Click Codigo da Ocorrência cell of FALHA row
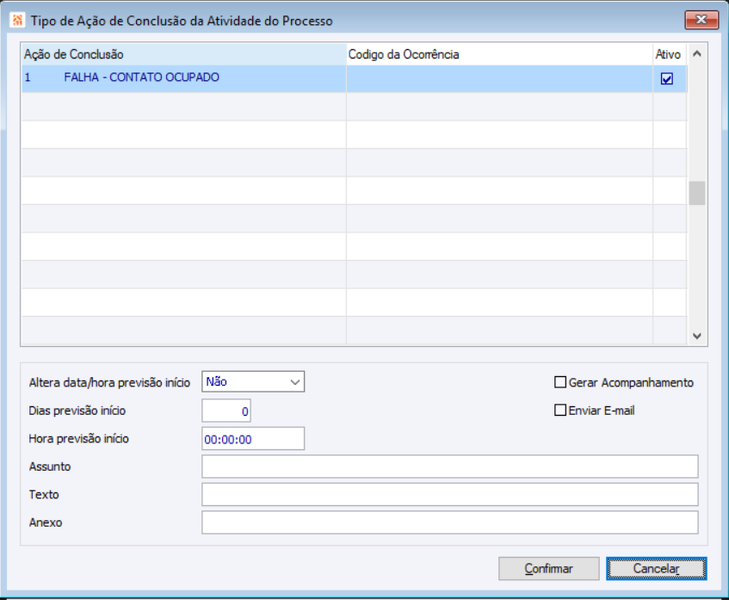The height and width of the screenshot is (600, 729). point(499,79)
